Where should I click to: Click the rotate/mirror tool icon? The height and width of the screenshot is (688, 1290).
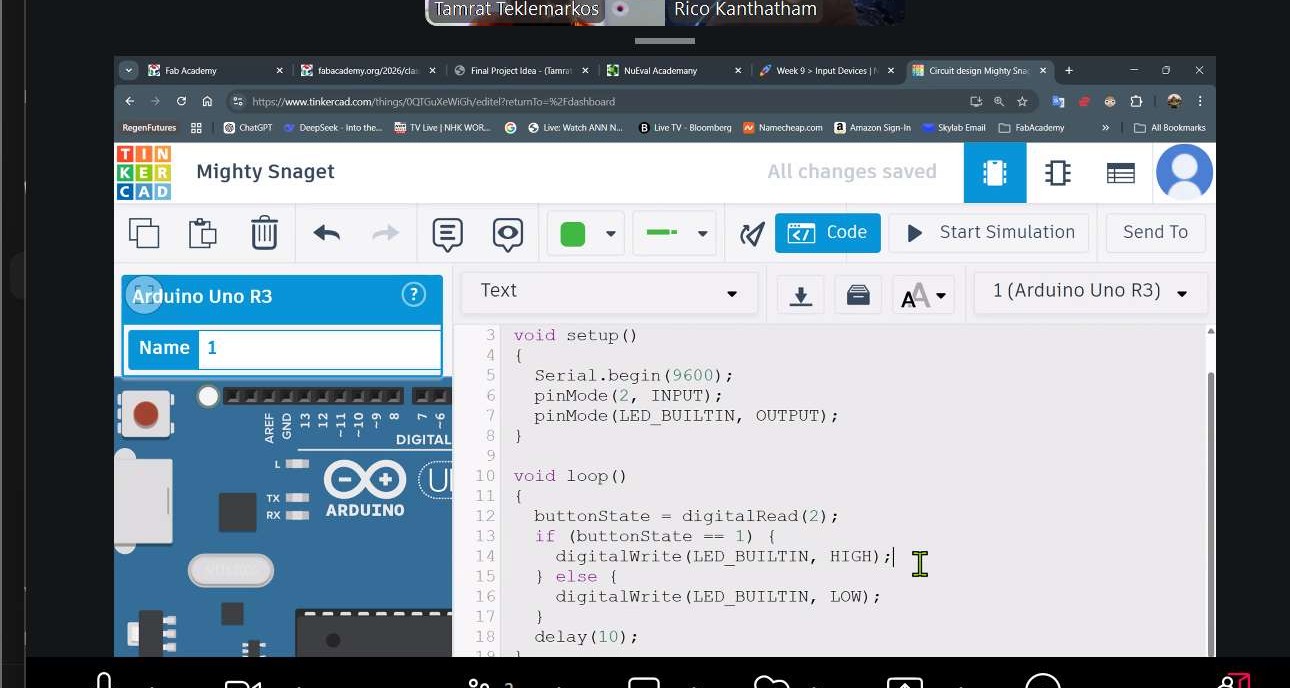tap(752, 234)
